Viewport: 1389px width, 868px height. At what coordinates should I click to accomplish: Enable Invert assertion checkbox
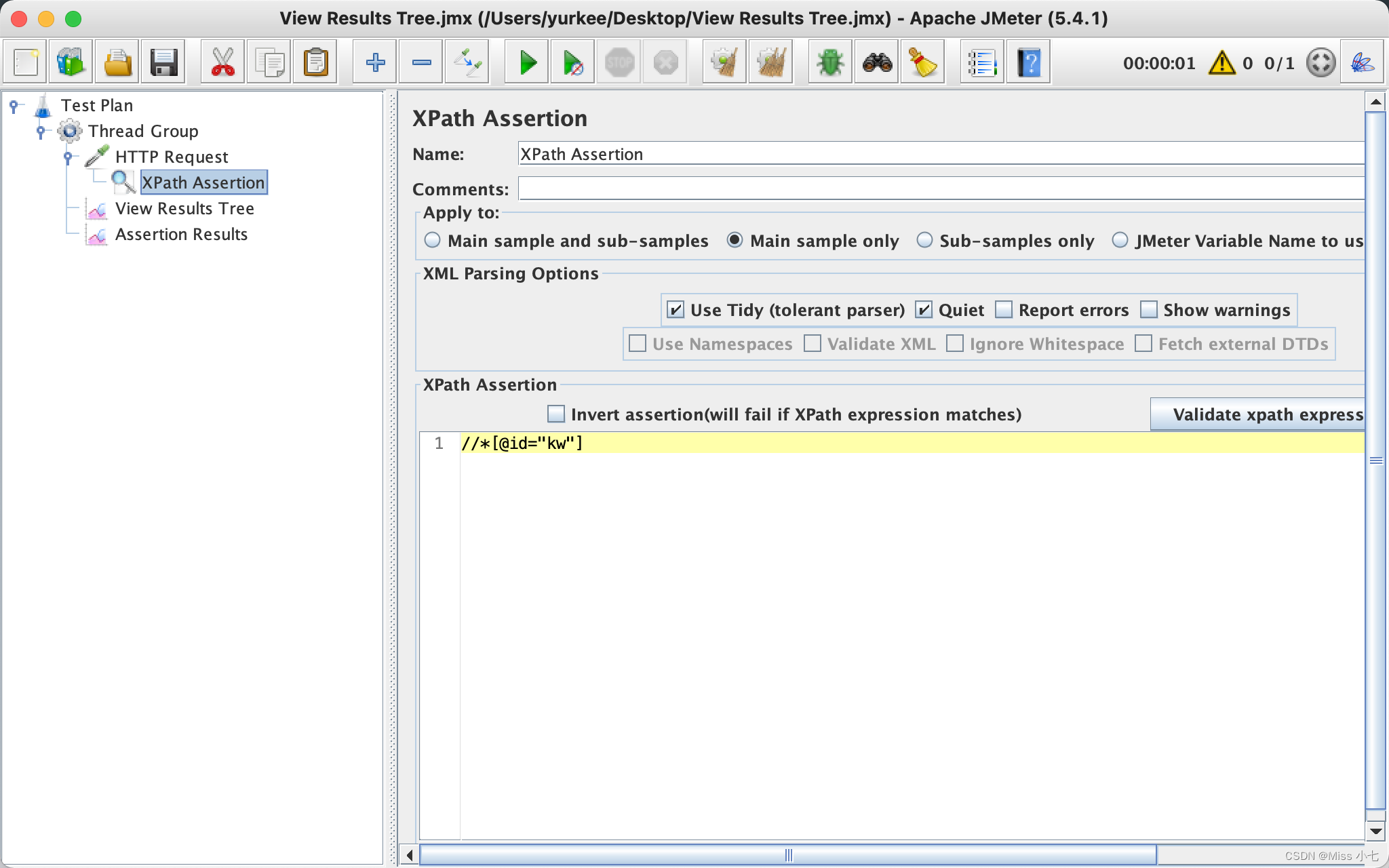click(x=556, y=414)
